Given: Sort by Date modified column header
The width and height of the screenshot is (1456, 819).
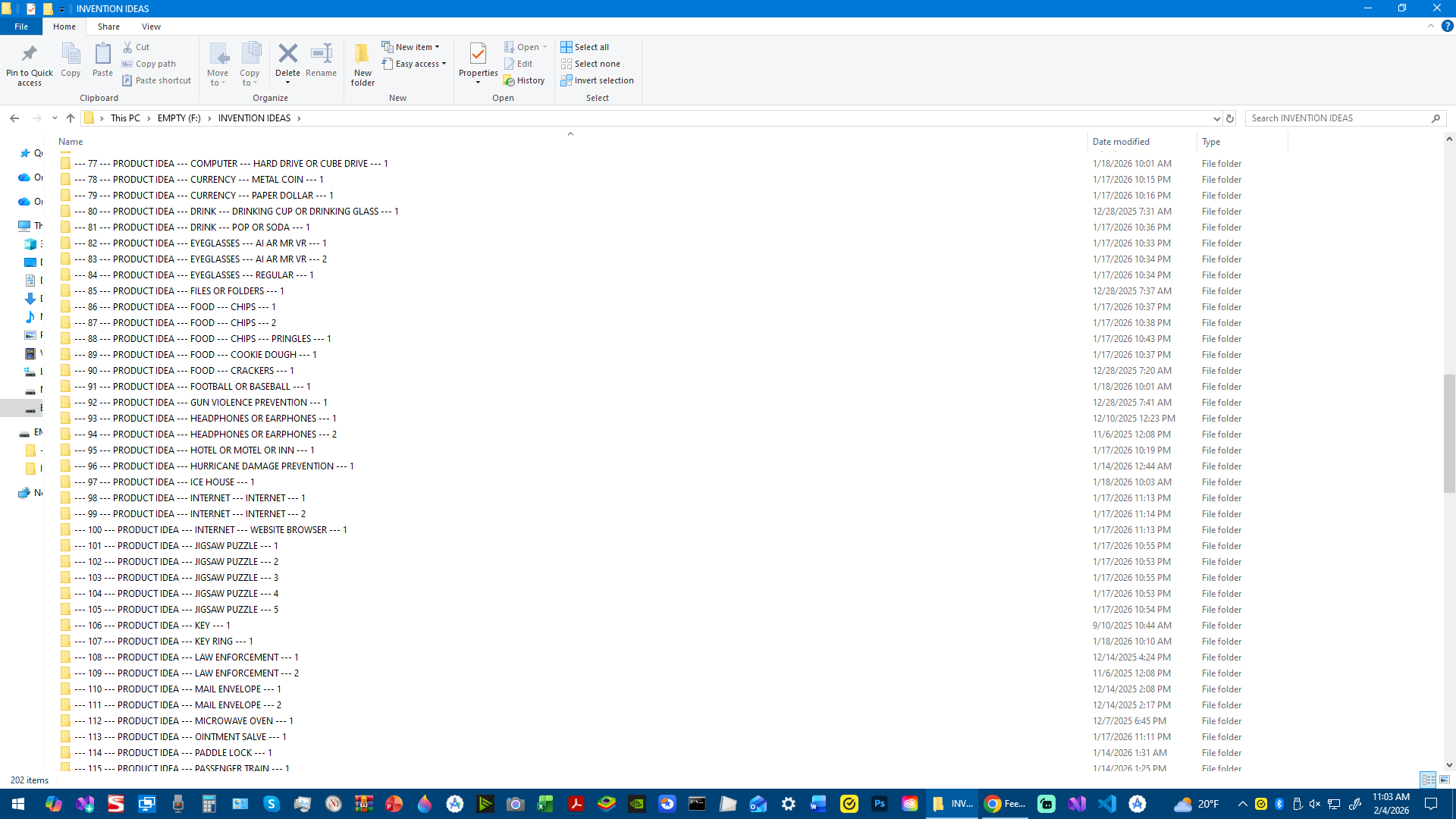Looking at the screenshot, I should [1120, 142].
